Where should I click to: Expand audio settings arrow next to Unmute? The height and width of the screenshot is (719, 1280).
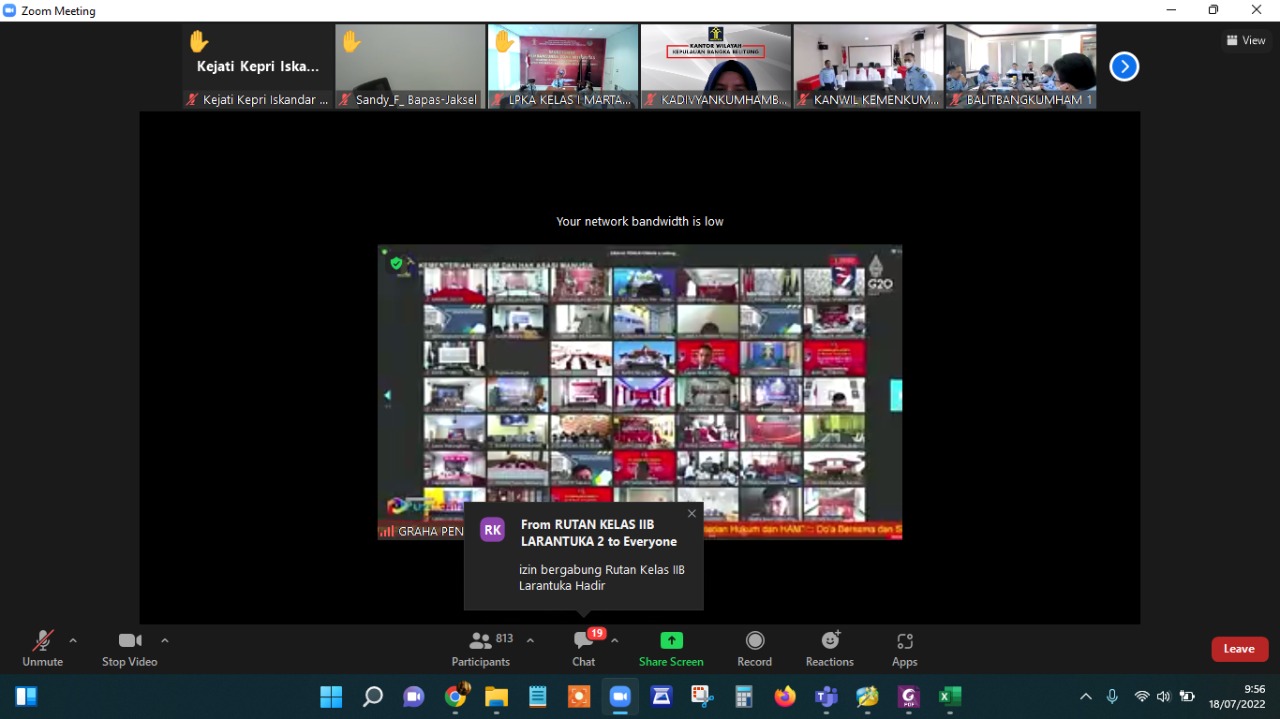pos(73,640)
